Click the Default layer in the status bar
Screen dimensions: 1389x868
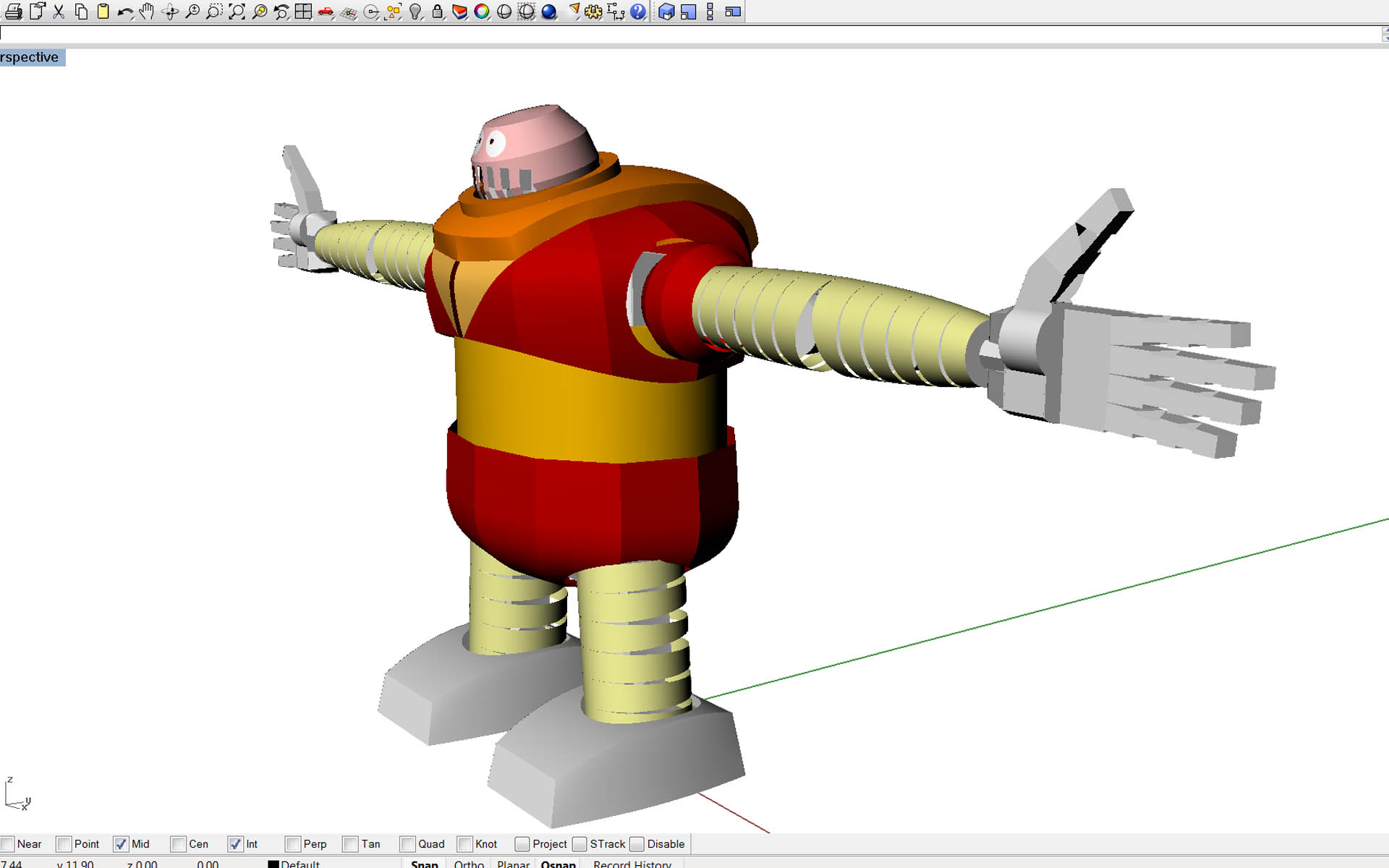click(x=300, y=864)
